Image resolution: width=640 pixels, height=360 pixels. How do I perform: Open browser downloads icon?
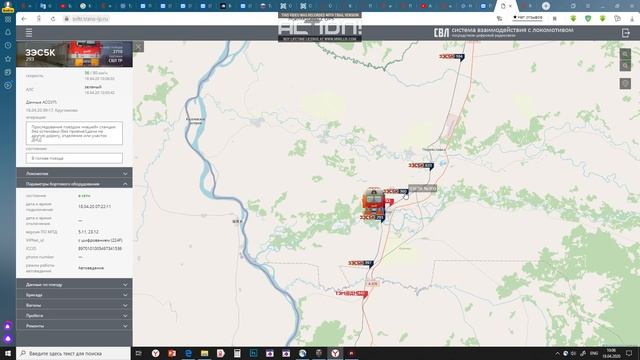(632, 19)
